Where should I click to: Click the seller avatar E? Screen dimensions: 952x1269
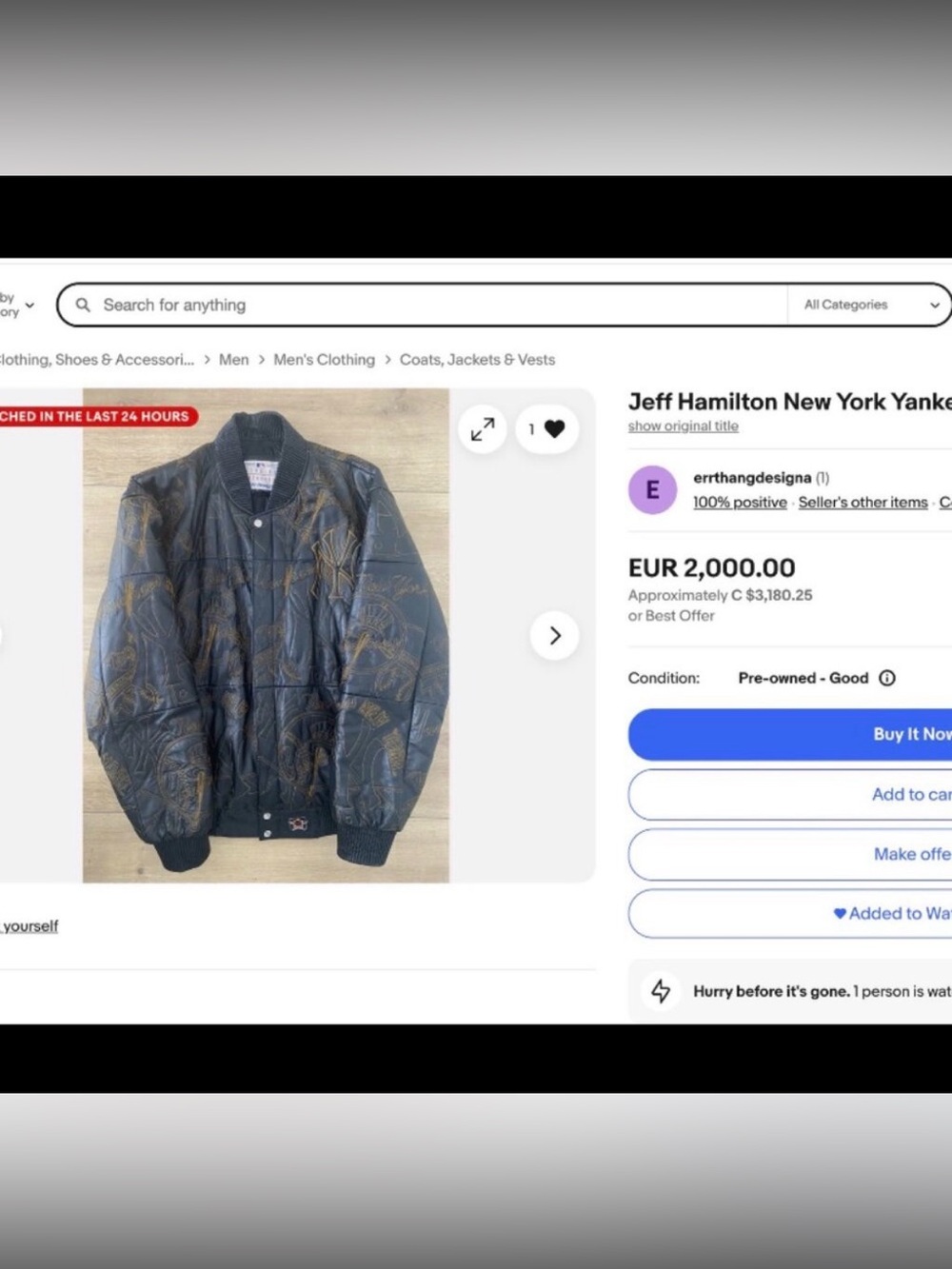[652, 489]
